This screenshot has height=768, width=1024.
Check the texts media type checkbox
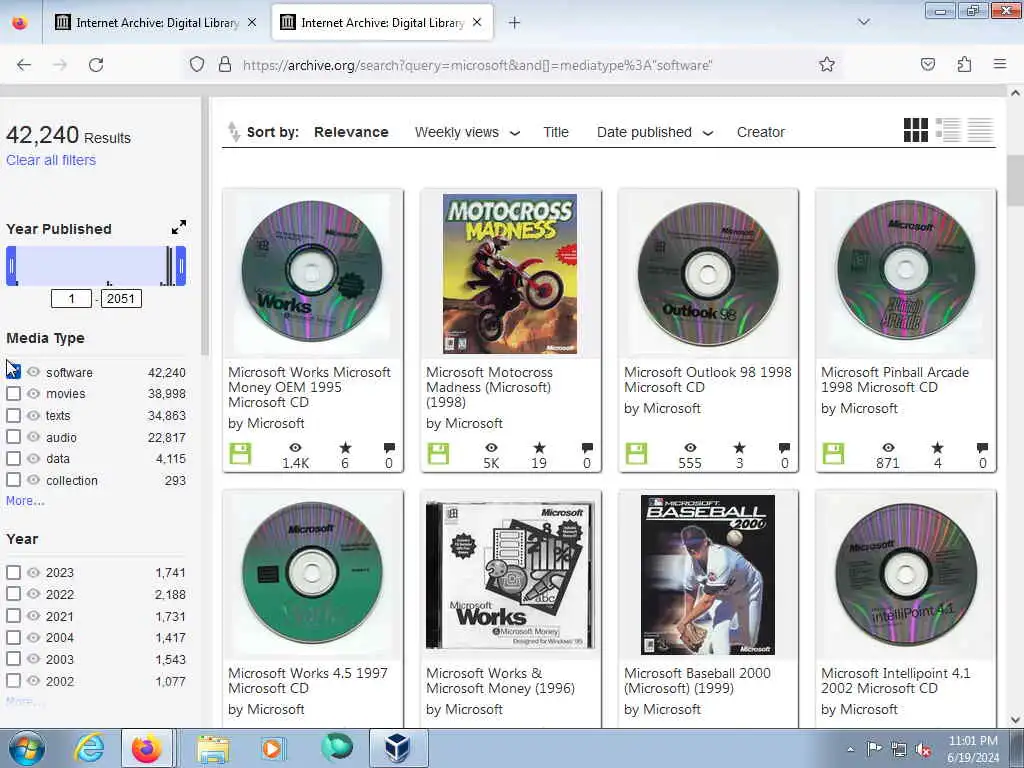tap(13, 415)
